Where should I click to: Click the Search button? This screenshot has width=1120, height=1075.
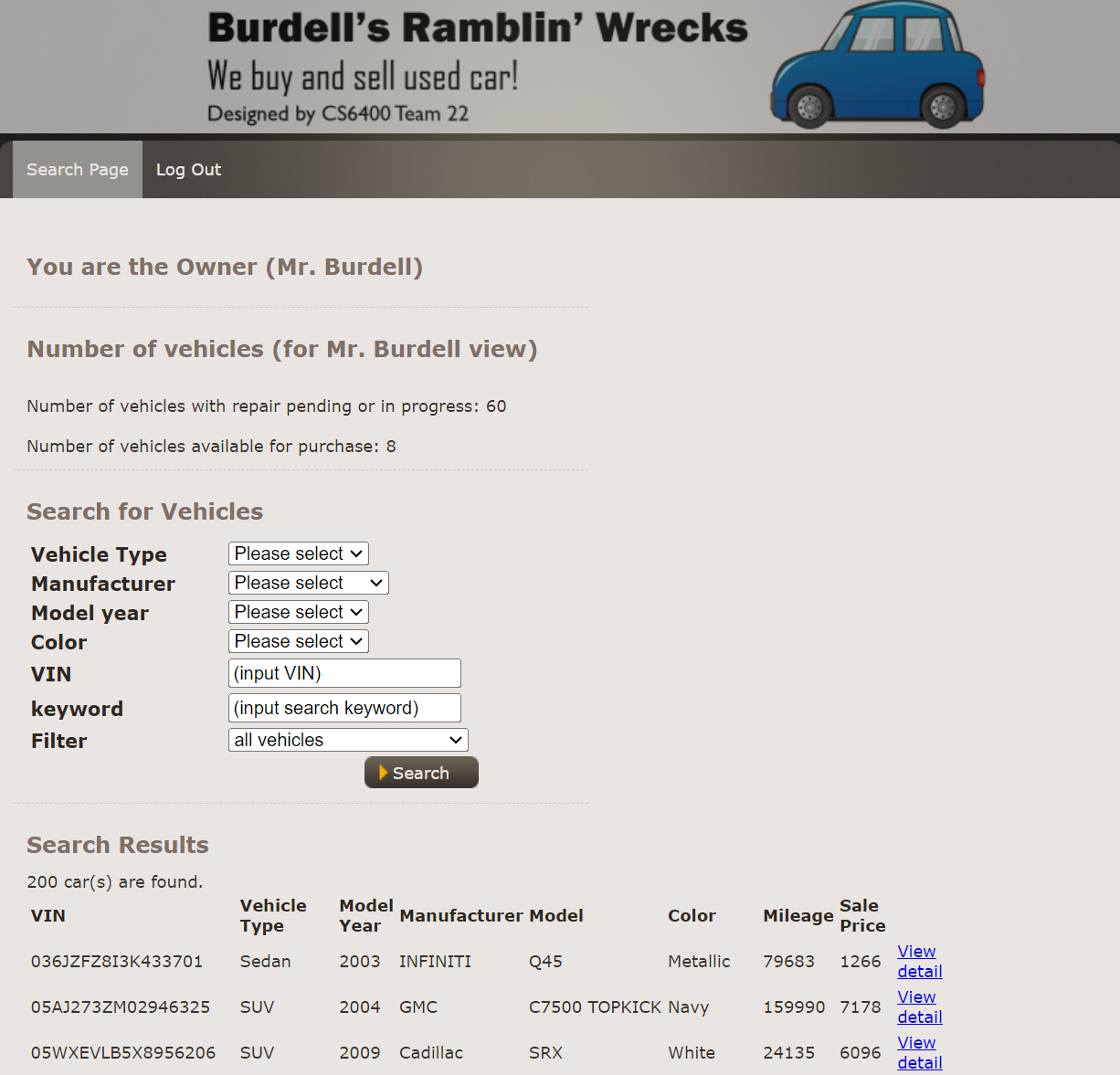(x=421, y=773)
